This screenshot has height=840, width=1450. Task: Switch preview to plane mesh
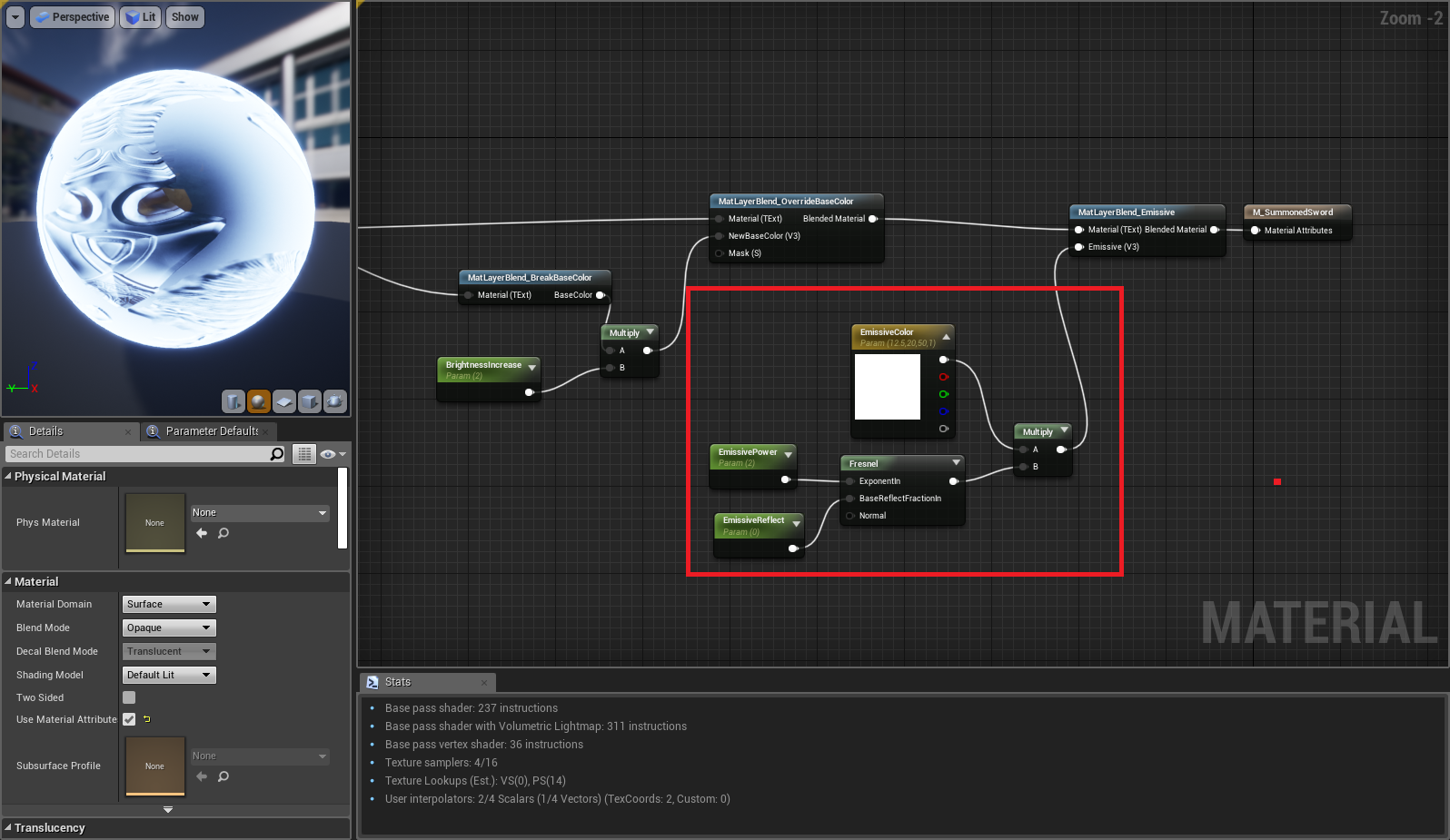284,401
